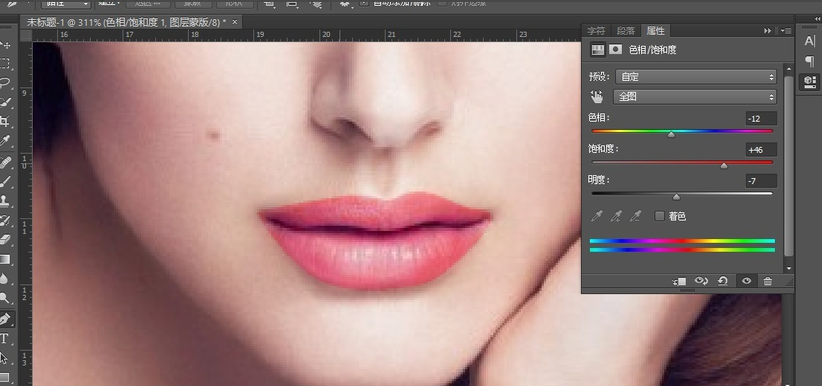This screenshot has width=822, height=386.
Task: Open the 全图 channel range dropdown
Action: pos(695,96)
